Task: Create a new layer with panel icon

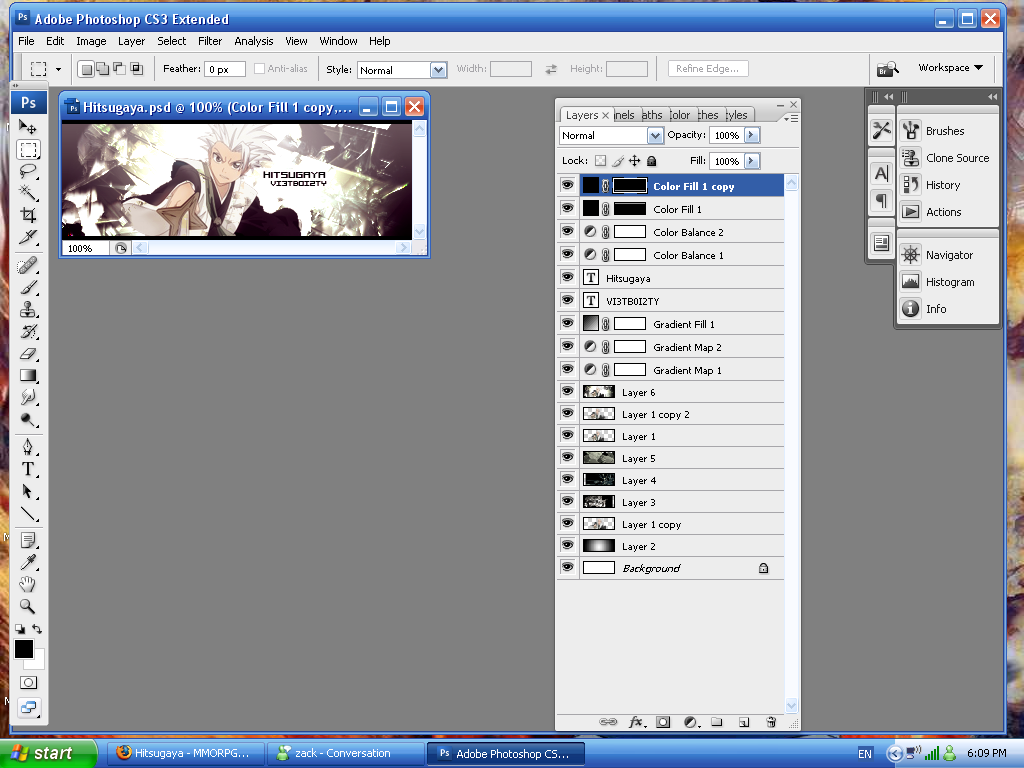Action: [744, 722]
